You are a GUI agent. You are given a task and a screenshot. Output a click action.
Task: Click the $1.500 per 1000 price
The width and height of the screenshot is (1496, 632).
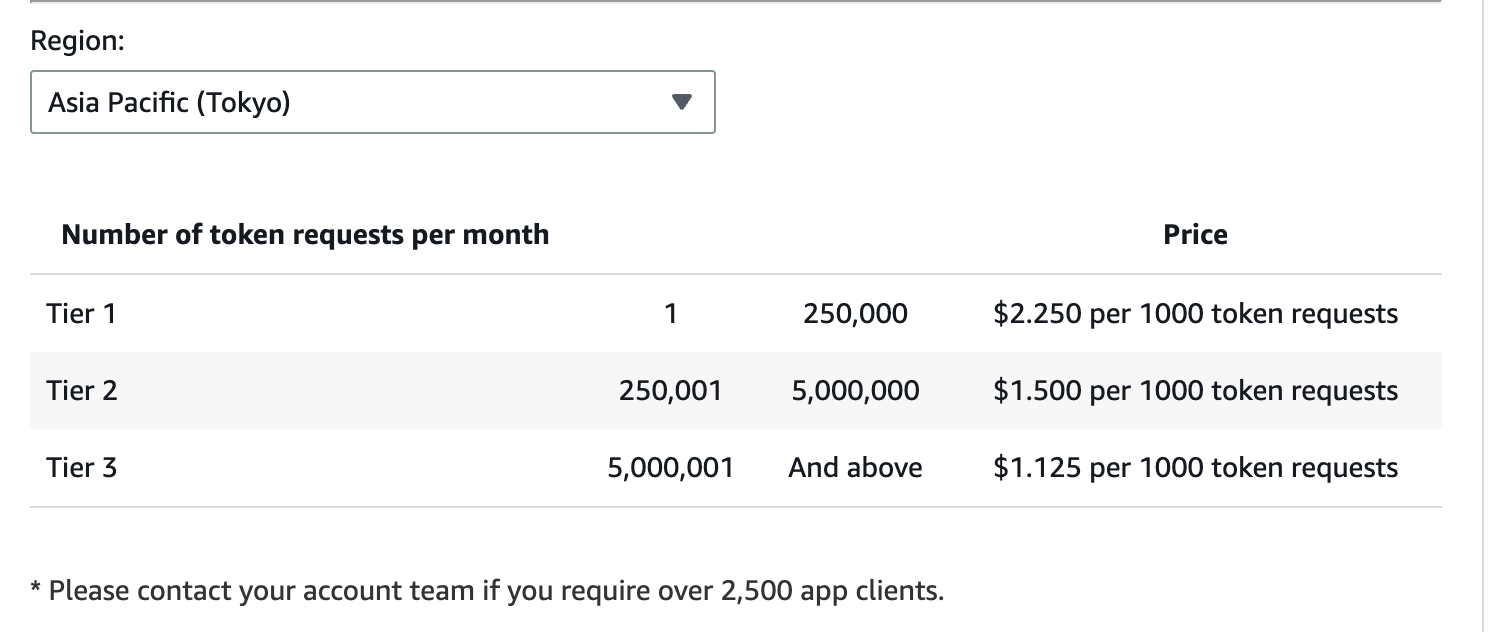point(1195,390)
